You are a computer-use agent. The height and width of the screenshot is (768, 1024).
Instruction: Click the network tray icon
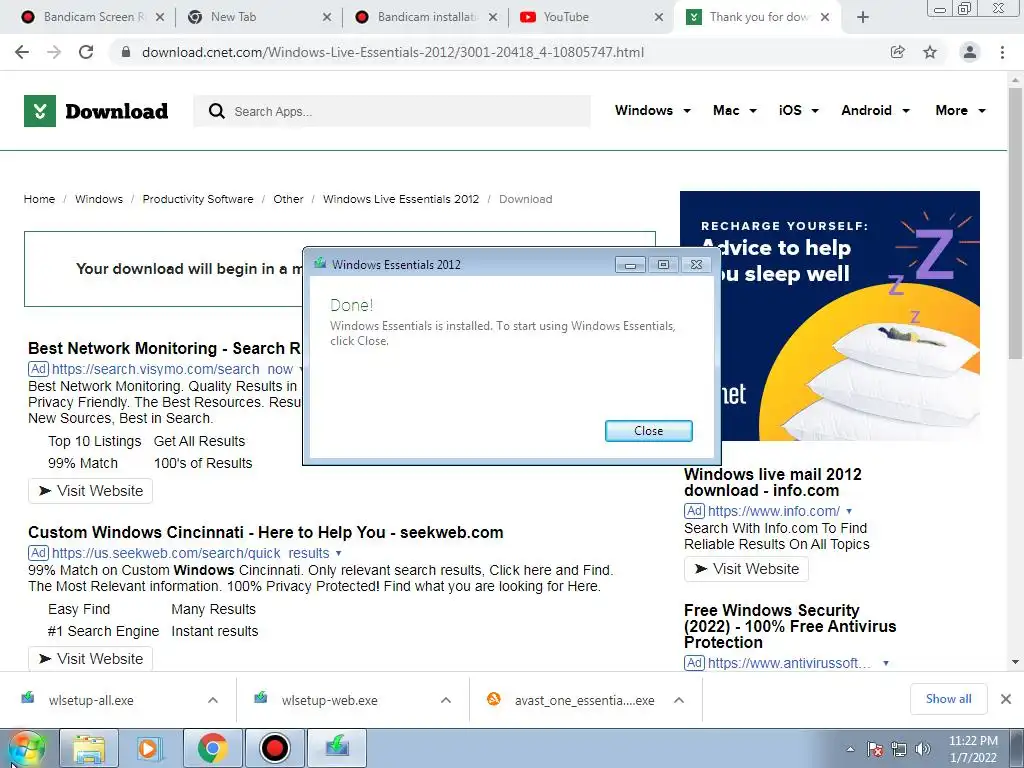point(899,749)
